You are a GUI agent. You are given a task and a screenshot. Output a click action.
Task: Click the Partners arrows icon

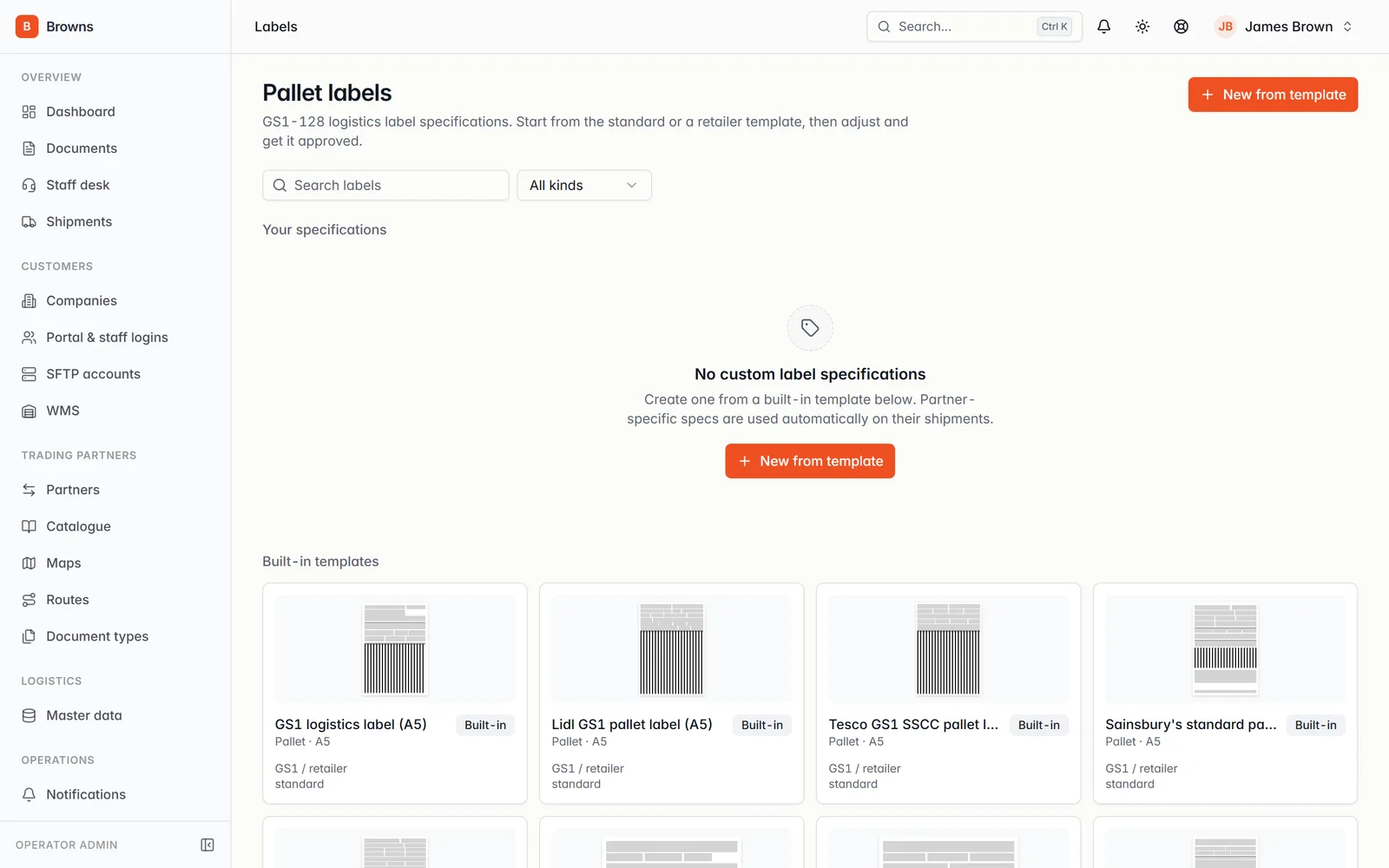29,490
